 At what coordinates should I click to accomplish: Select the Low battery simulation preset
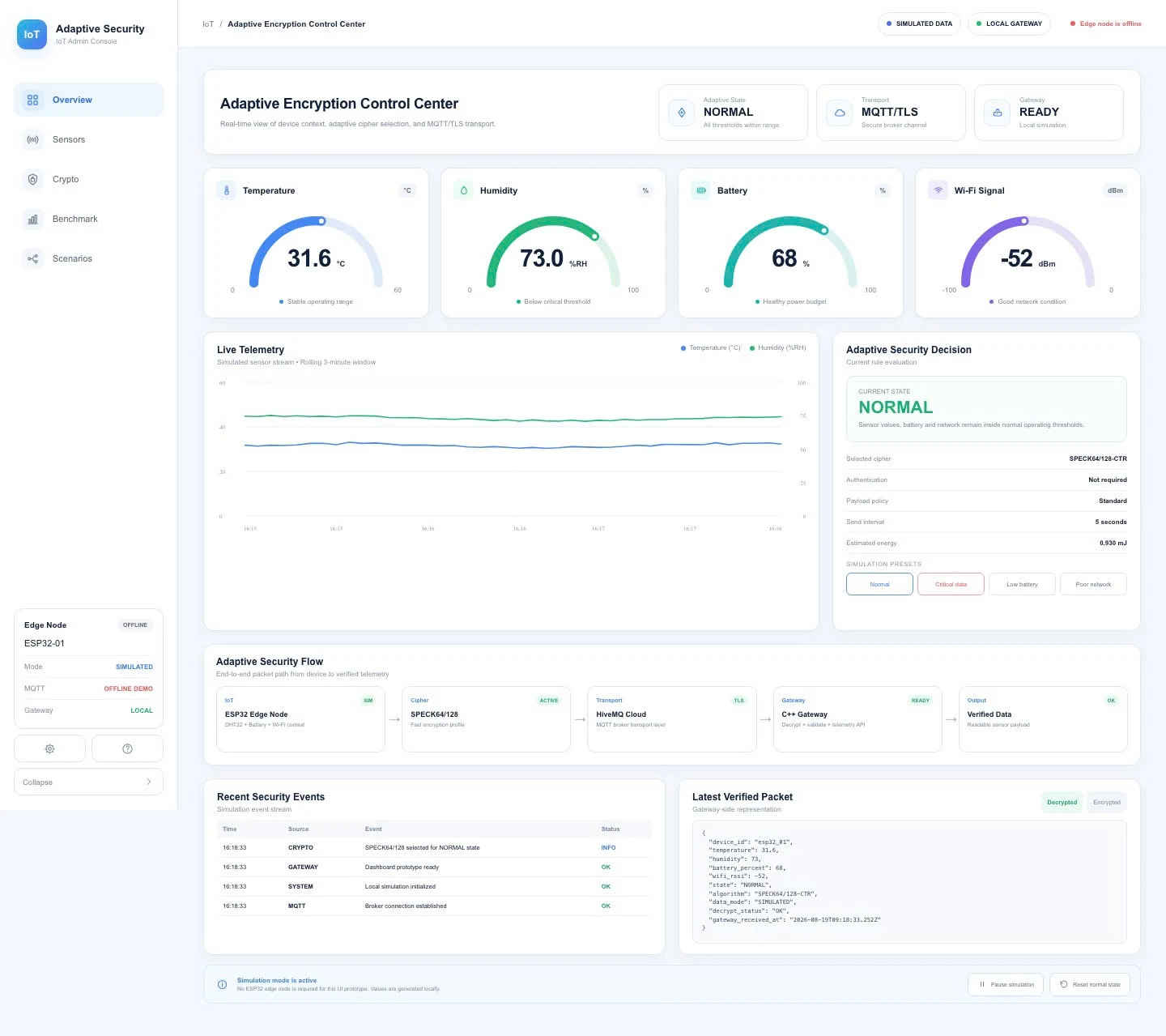tap(1022, 584)
